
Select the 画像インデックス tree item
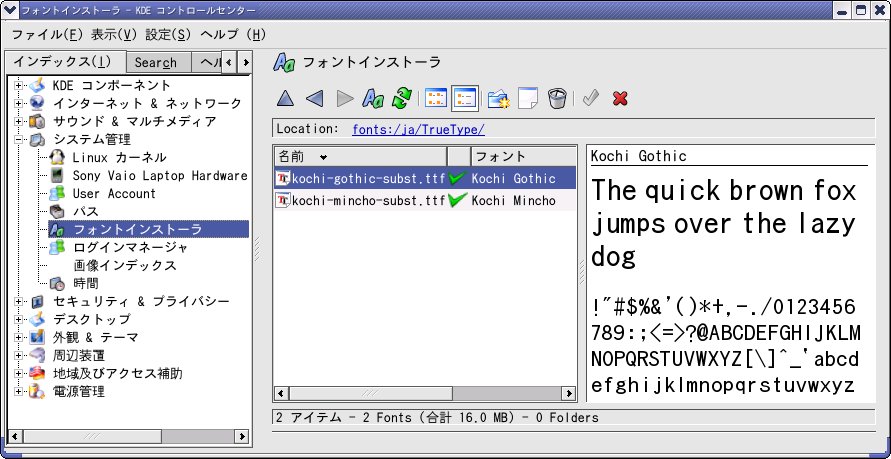[x=125, y=265]
